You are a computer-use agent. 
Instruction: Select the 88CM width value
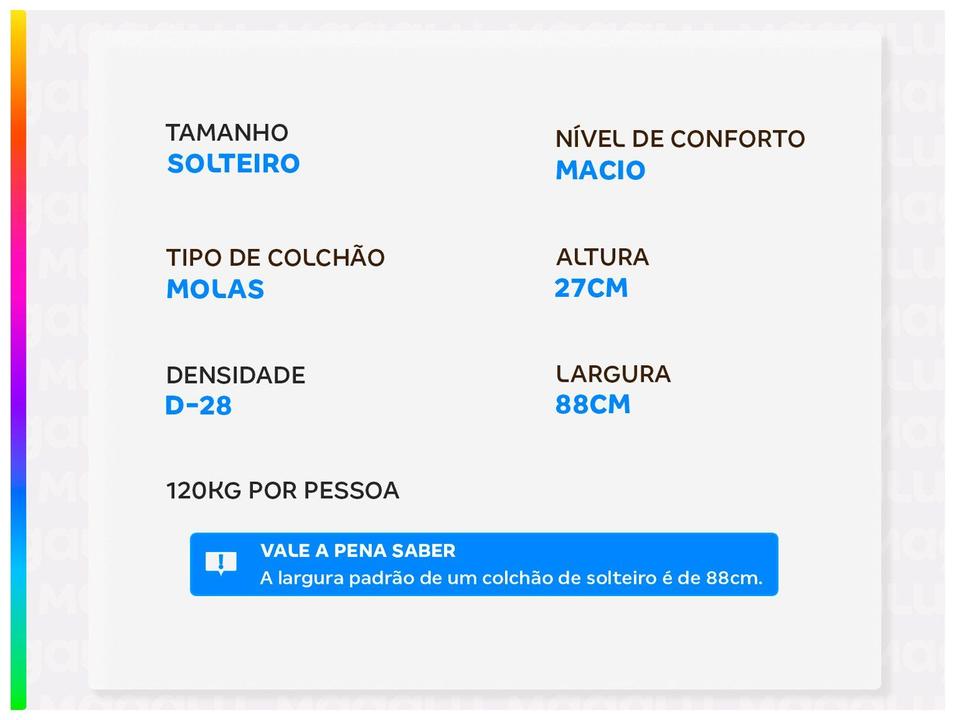pos(592,405)
